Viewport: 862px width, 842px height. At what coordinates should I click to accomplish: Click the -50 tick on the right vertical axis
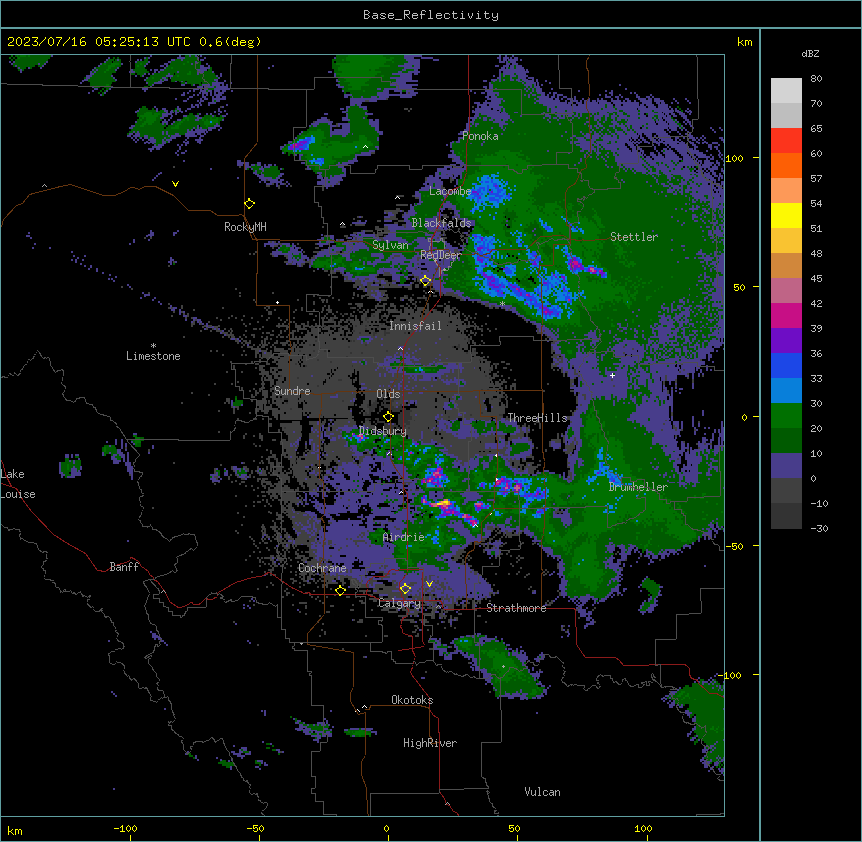click(x=734, y=546)
